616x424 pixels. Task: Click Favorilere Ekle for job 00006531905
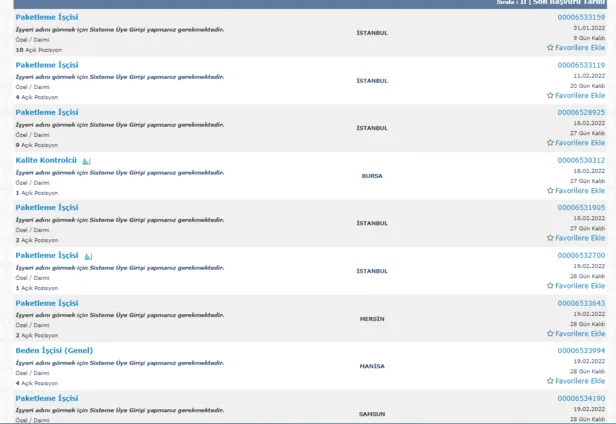click(x=580, y=238)
